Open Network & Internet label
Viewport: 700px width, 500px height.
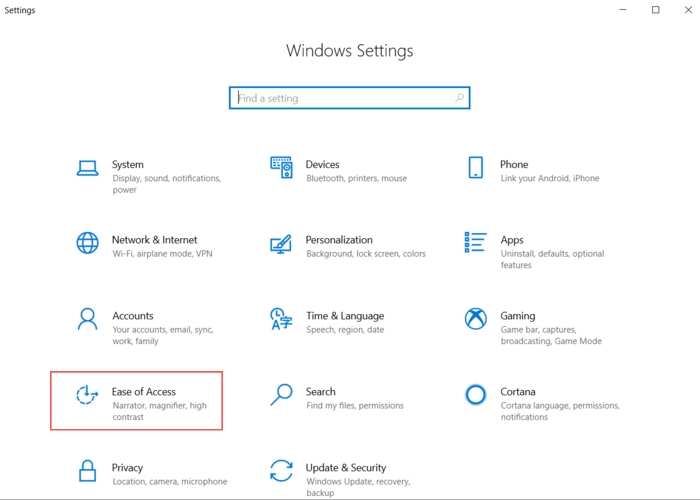[154, 240]
